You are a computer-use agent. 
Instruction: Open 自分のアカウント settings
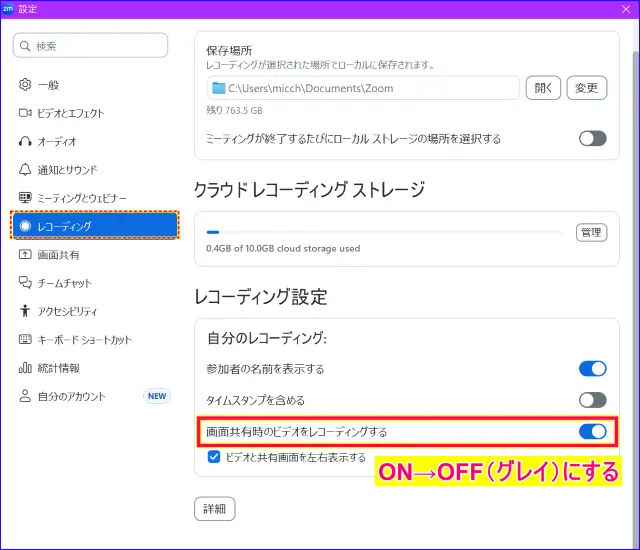click(x=94, y=395)
